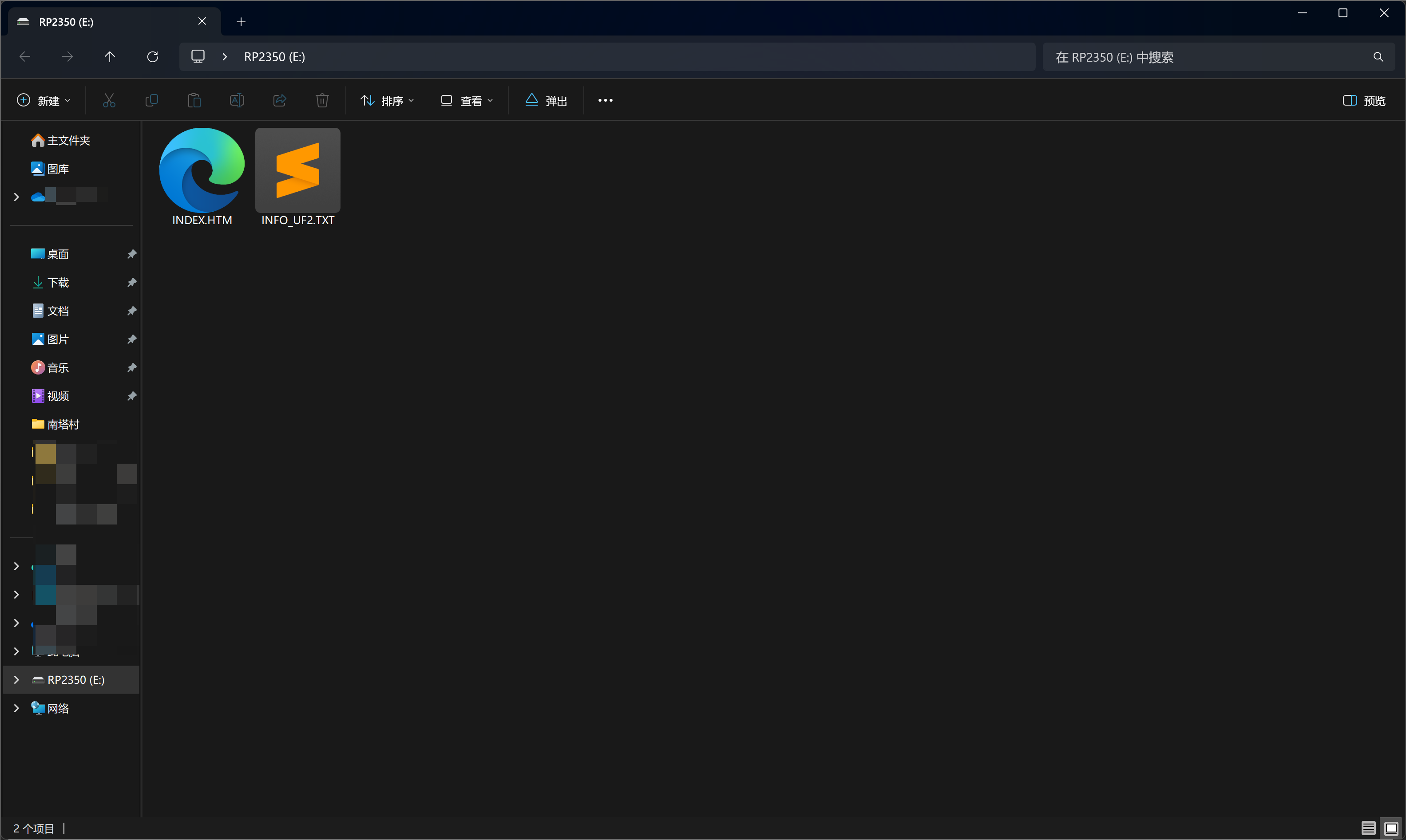Click the Paste clipboard icon
Viewport: 1406px width, 840px height.
pyautogui.click(x=194, y=101)
